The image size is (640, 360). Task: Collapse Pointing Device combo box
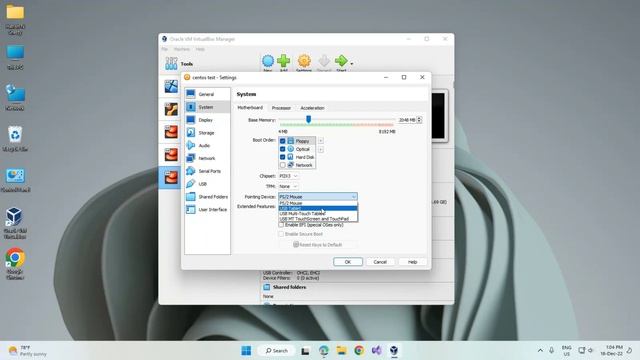coord(318,197)
